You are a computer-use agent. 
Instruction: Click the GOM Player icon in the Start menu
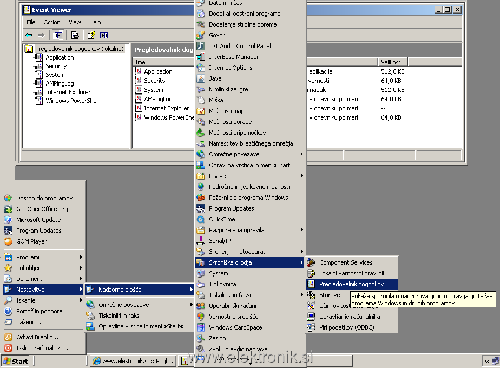(x=8, y=241)
